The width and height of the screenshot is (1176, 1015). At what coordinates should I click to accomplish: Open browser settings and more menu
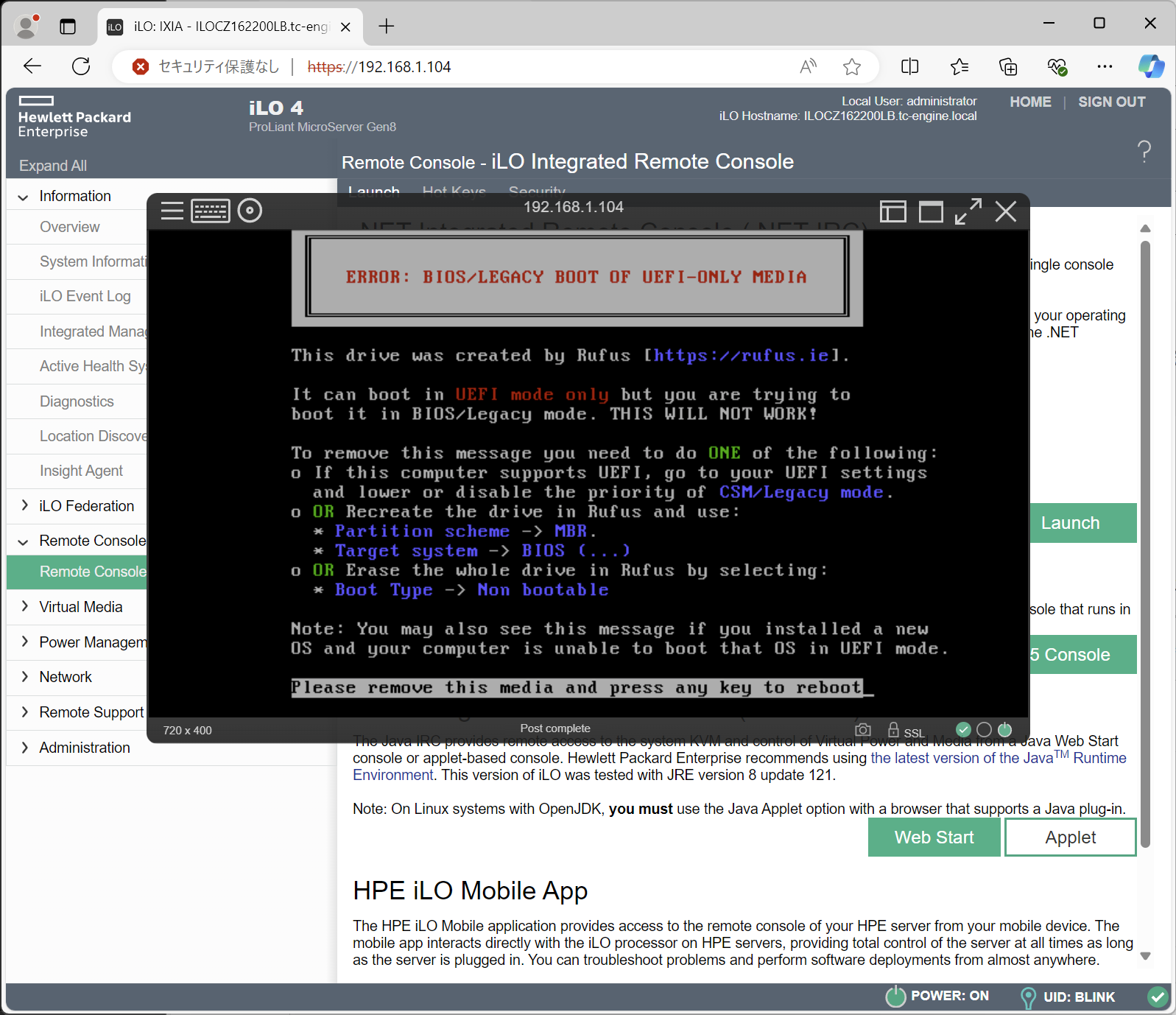[x=1105, y=67]
